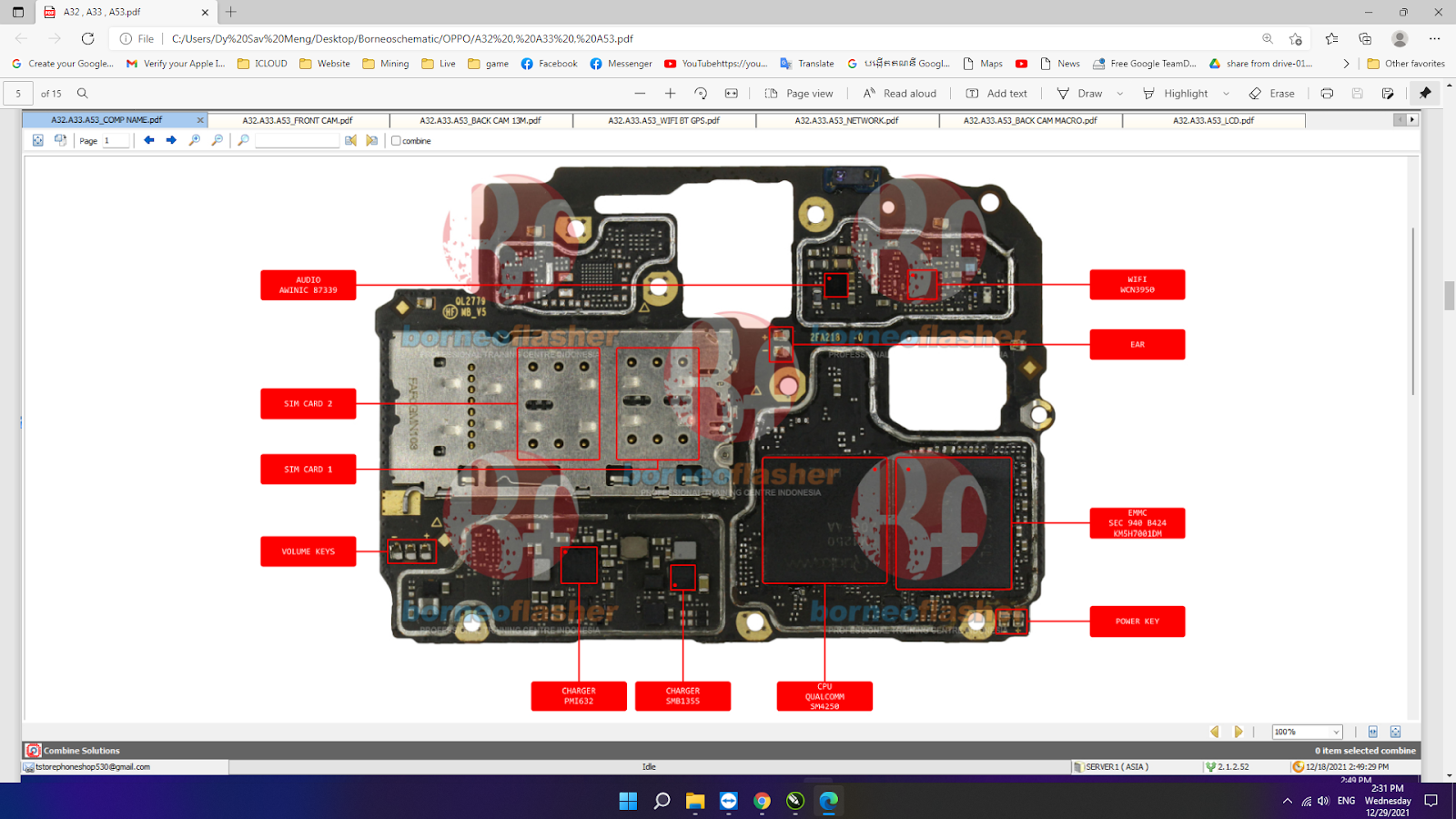Search the PDF with the magnifier icon
Image resolution: width=1456 pixels, height=819 pixels.
pyautogui.click(x=83, y=93)
